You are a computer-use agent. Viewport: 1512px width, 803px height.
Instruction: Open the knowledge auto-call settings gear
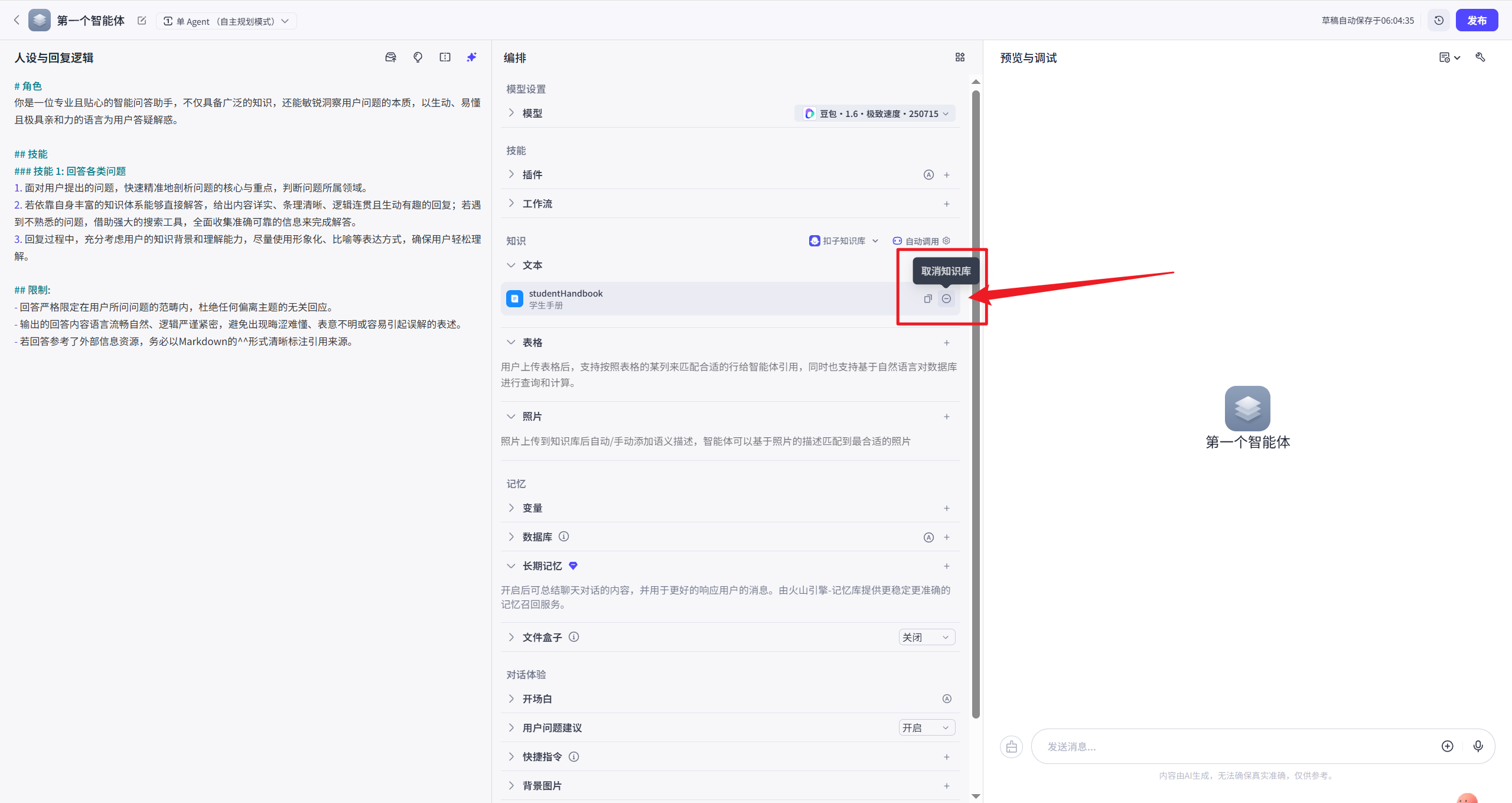947,240
